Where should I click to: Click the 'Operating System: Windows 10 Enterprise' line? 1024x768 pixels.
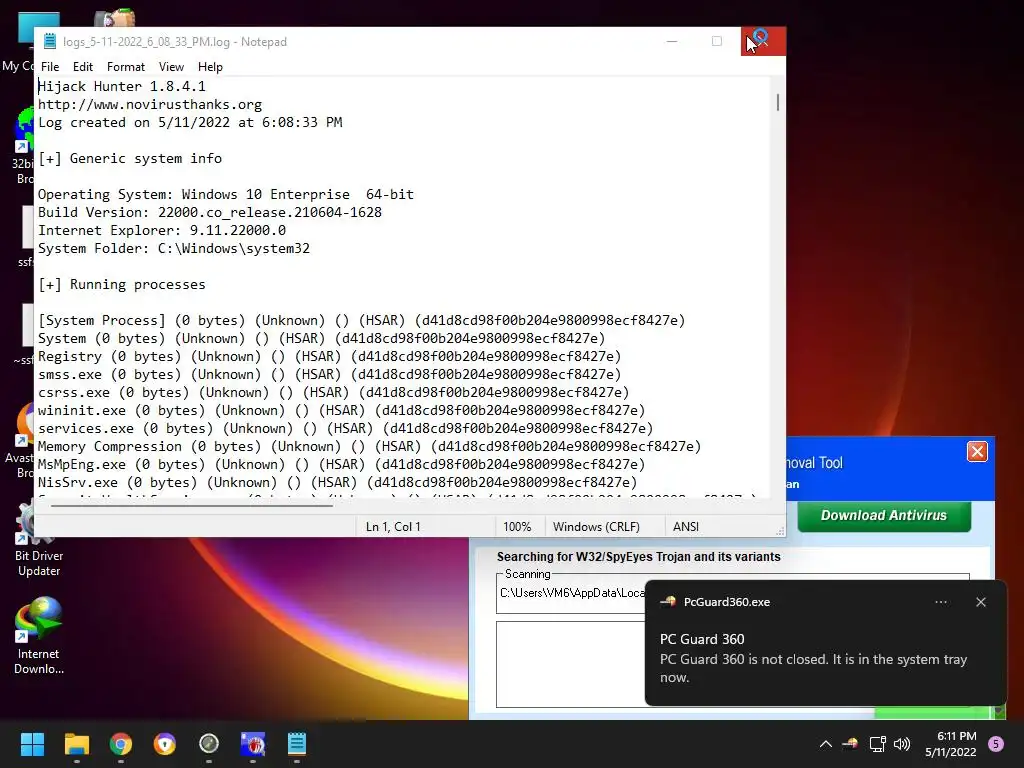click(225, 195)
